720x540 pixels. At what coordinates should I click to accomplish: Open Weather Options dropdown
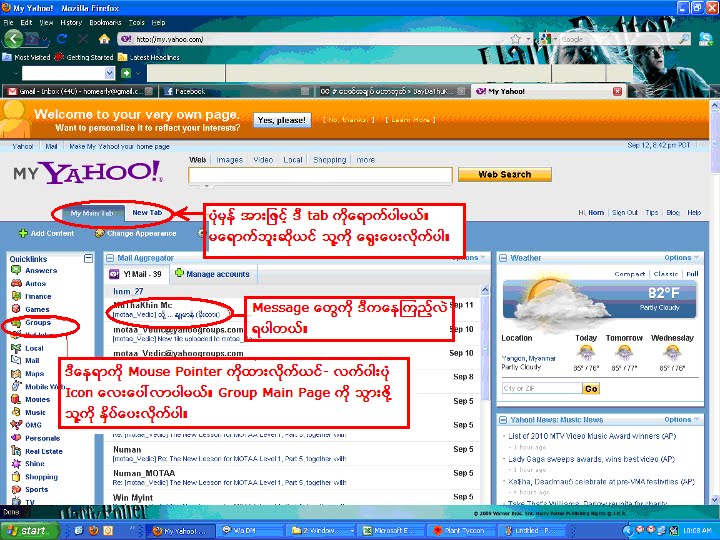tap(681, 258)
